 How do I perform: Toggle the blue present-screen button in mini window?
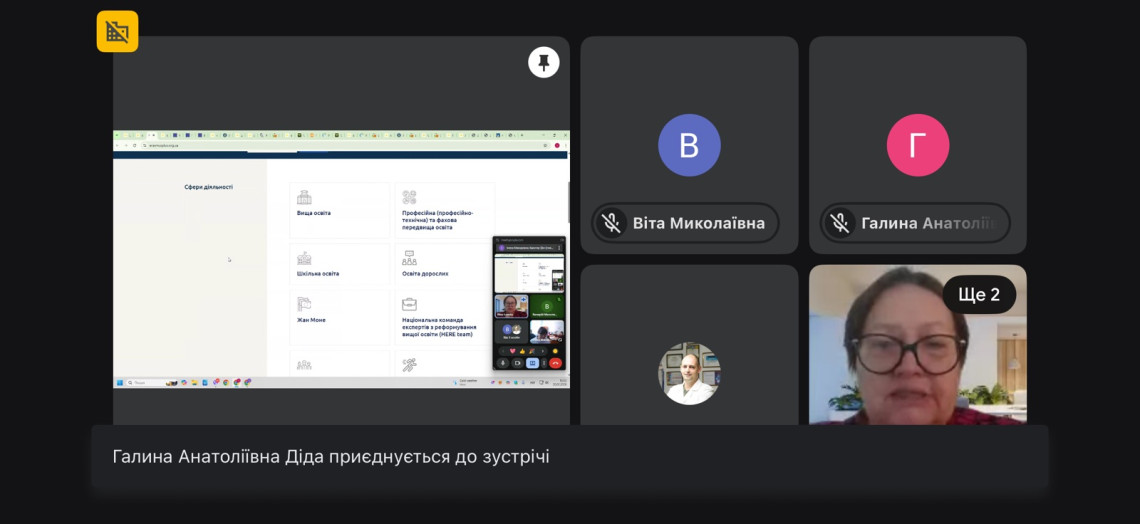pos(530,363)
